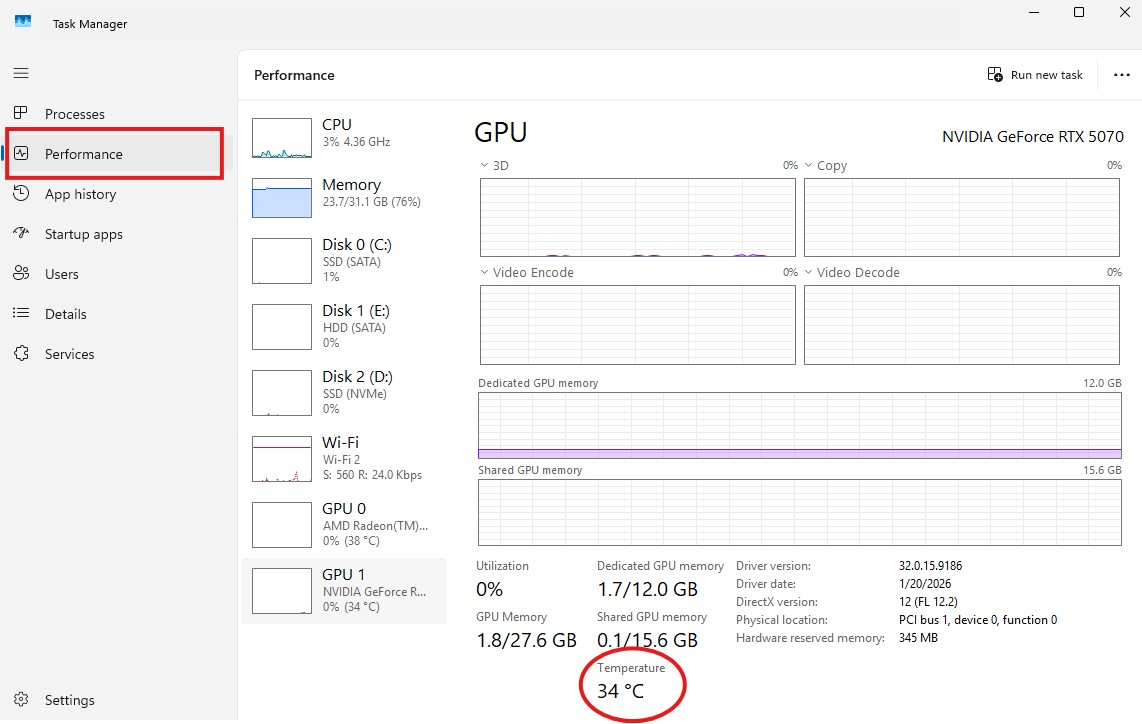Viewport: 1142px width, 724px height.
Task: Switch to the Users section
Action: (62, 274)
